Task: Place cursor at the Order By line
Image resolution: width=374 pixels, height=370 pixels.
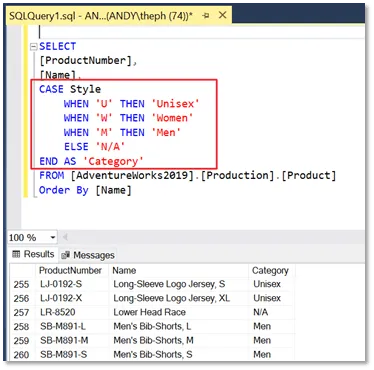Action: pyautogui.click(x=85, y=190)
